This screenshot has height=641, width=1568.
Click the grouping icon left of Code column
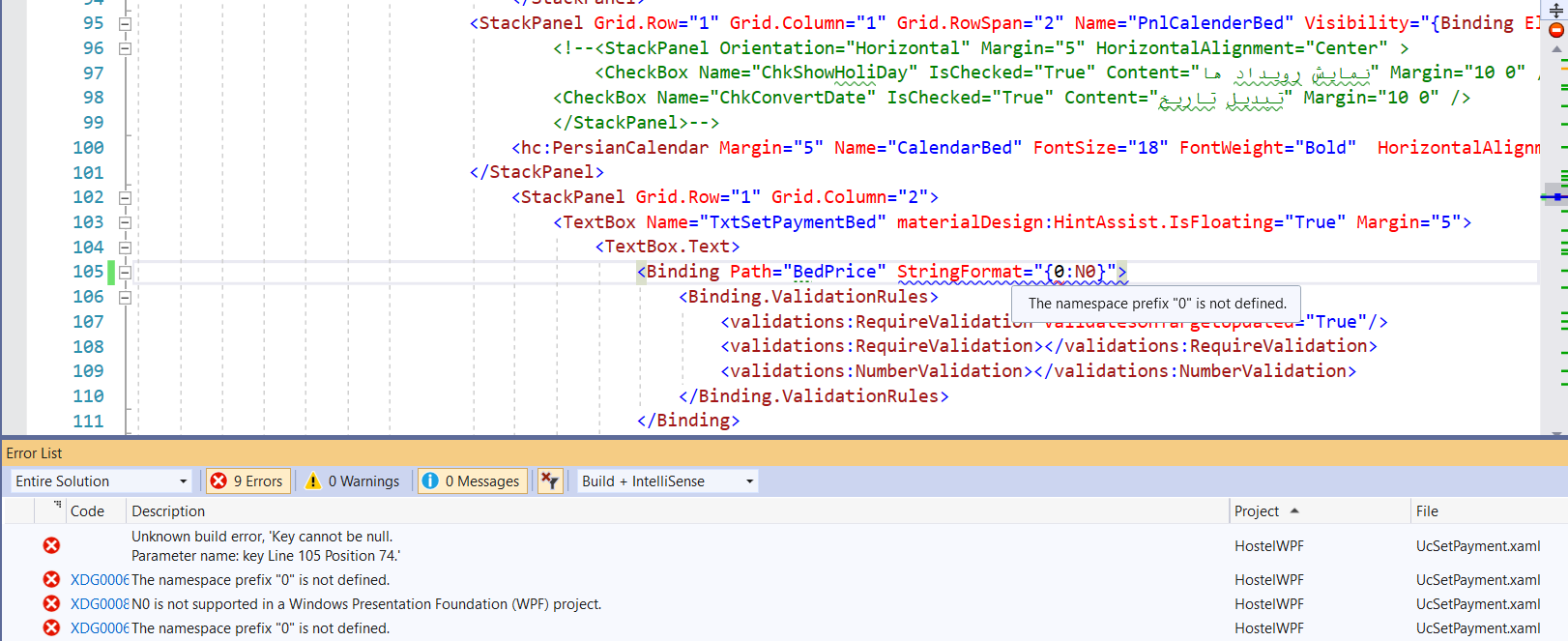[x=57, y=505]
